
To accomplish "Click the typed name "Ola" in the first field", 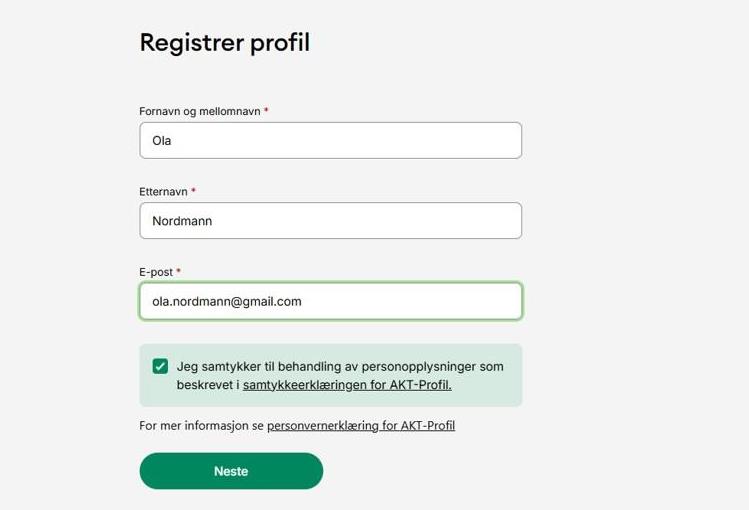I will point(162,141).
